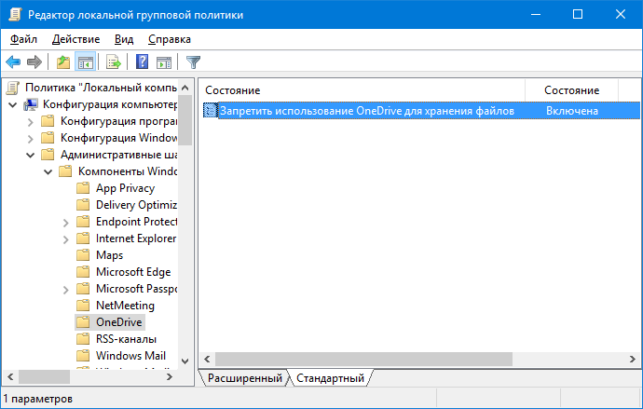
Task: Click the policy setting icon beside Запретить использование OneDrive
Action: (x=210, y=111)
